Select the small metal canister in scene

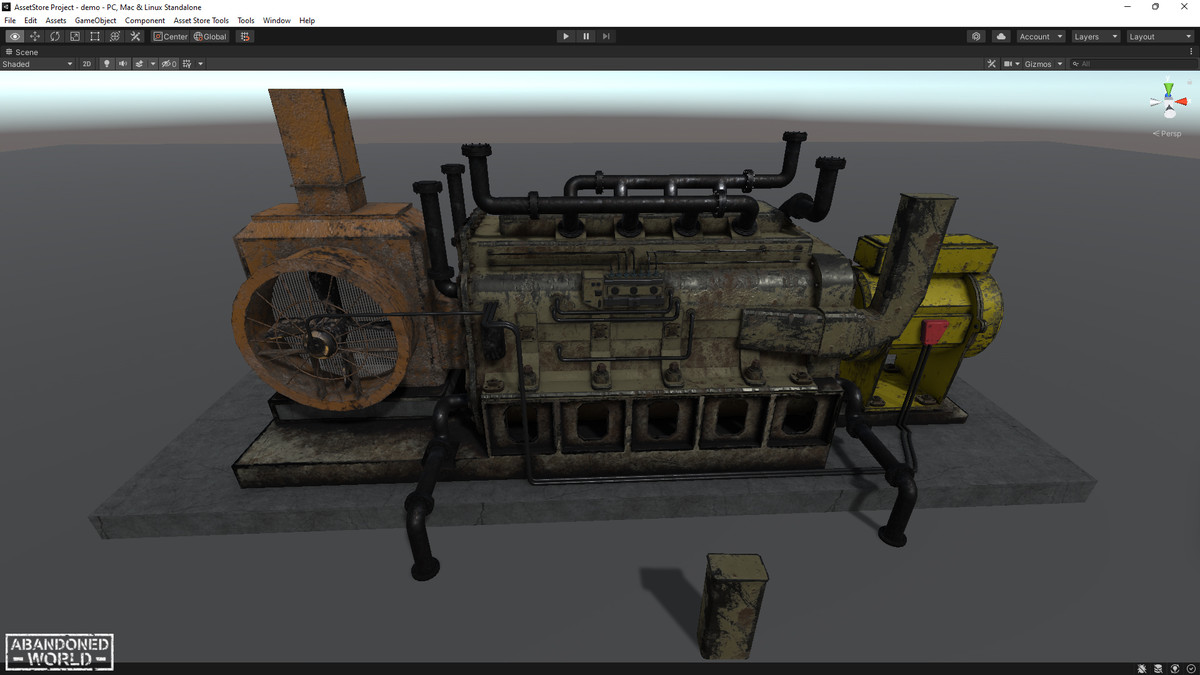click(733, 606)
